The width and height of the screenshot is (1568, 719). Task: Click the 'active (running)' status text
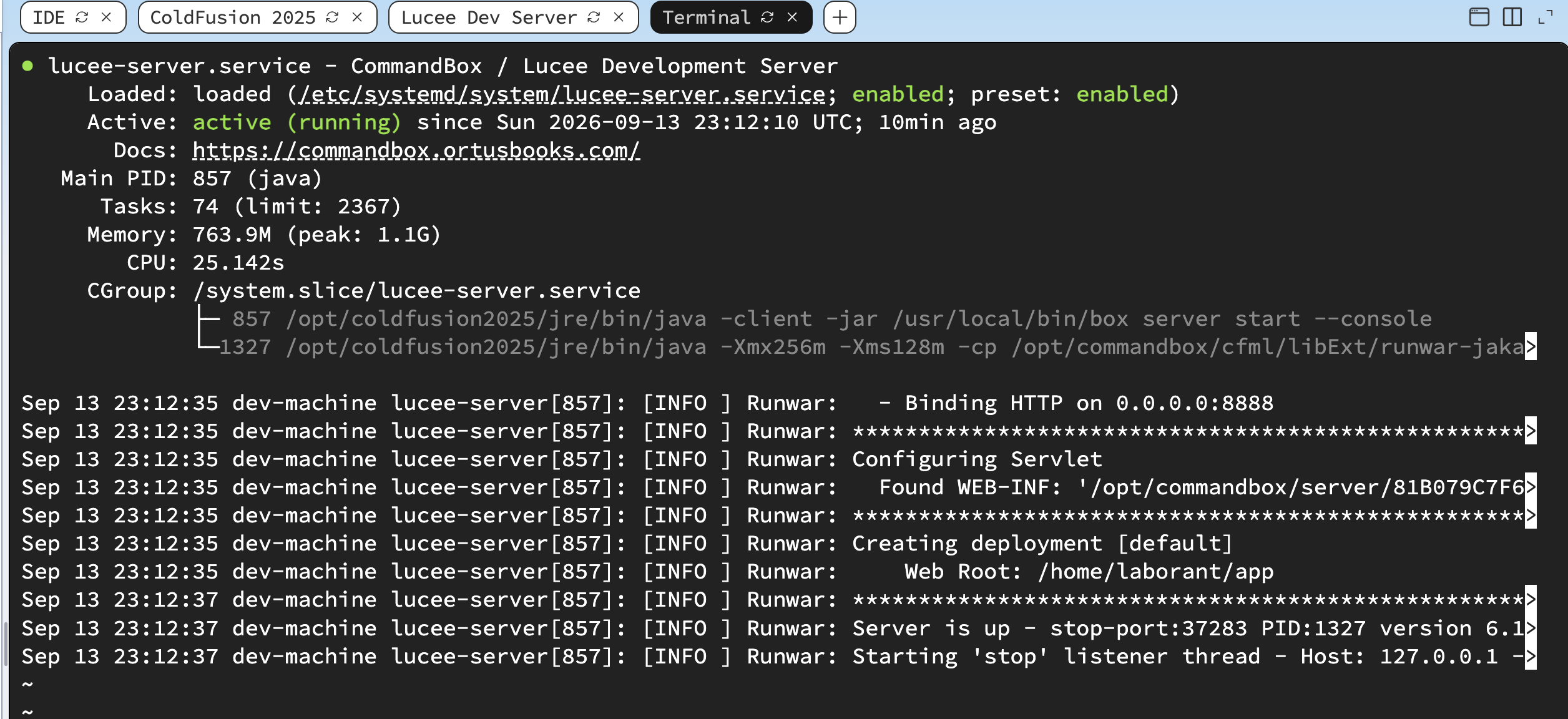point(296,122)
